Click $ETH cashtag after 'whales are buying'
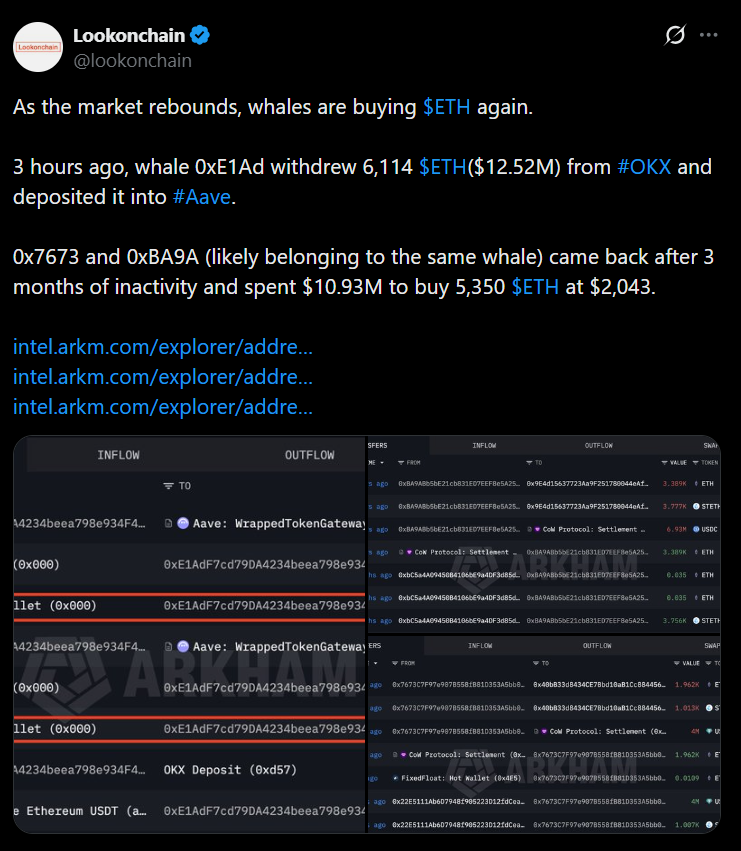 point(447,107)
